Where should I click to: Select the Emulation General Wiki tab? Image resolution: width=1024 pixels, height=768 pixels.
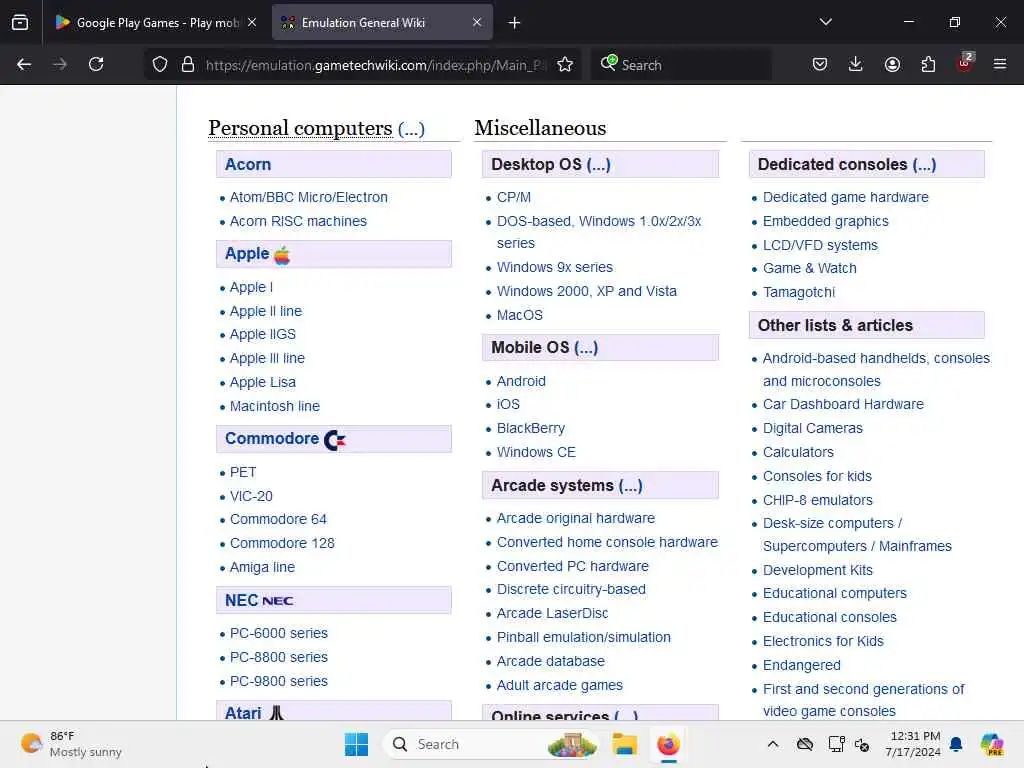pos(382,22)
